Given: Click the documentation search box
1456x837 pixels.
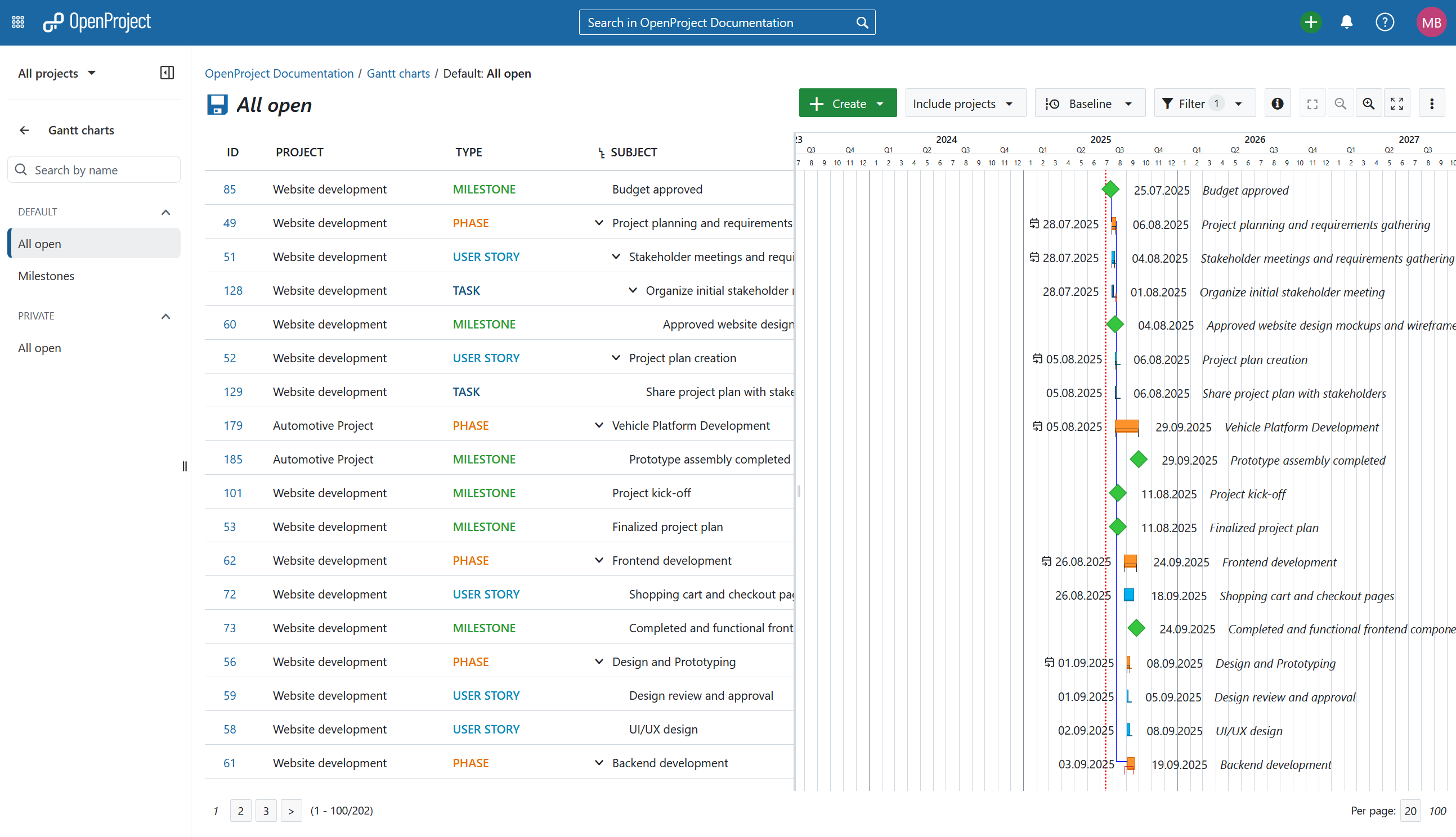Looking at the screenshot, I should tap(727, 22).
